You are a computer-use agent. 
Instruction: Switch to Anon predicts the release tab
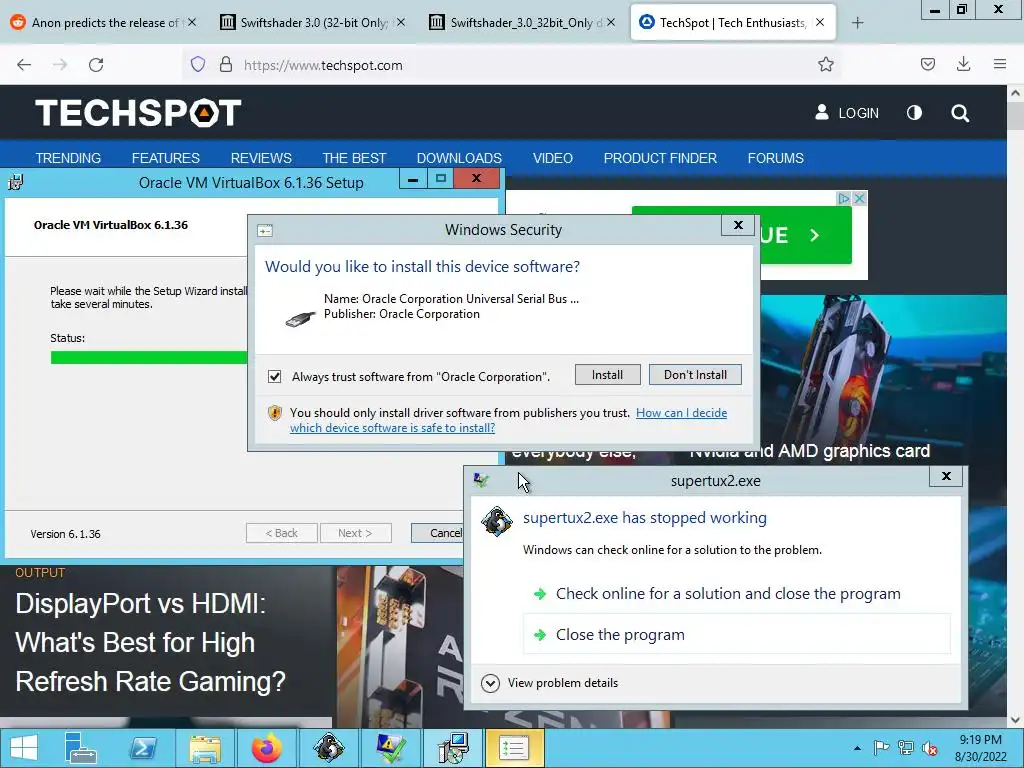coord(104,23)
